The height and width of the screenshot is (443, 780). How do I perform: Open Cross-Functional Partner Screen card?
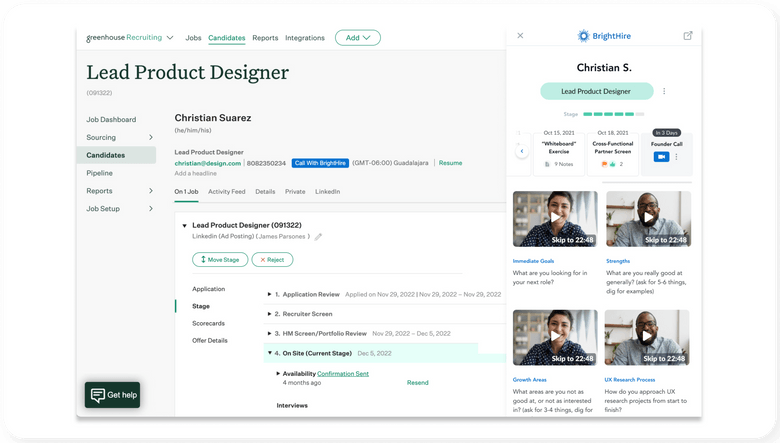pos(612,154)
